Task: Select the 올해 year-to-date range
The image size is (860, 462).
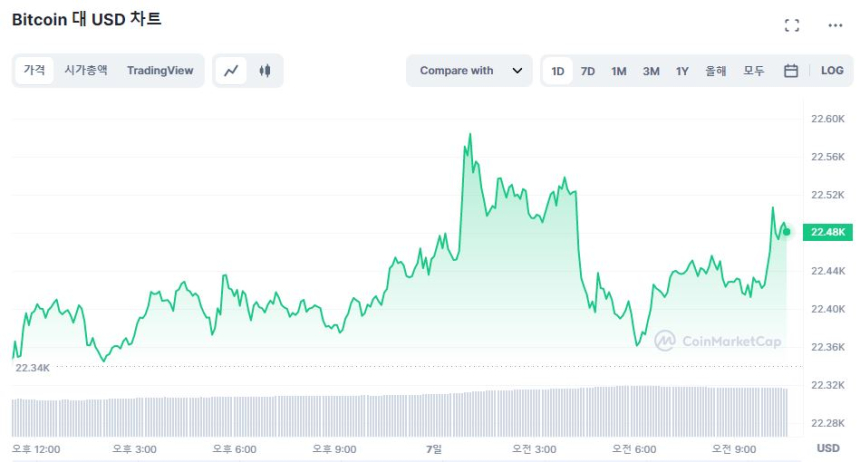Action: click(x=716, y=71)
